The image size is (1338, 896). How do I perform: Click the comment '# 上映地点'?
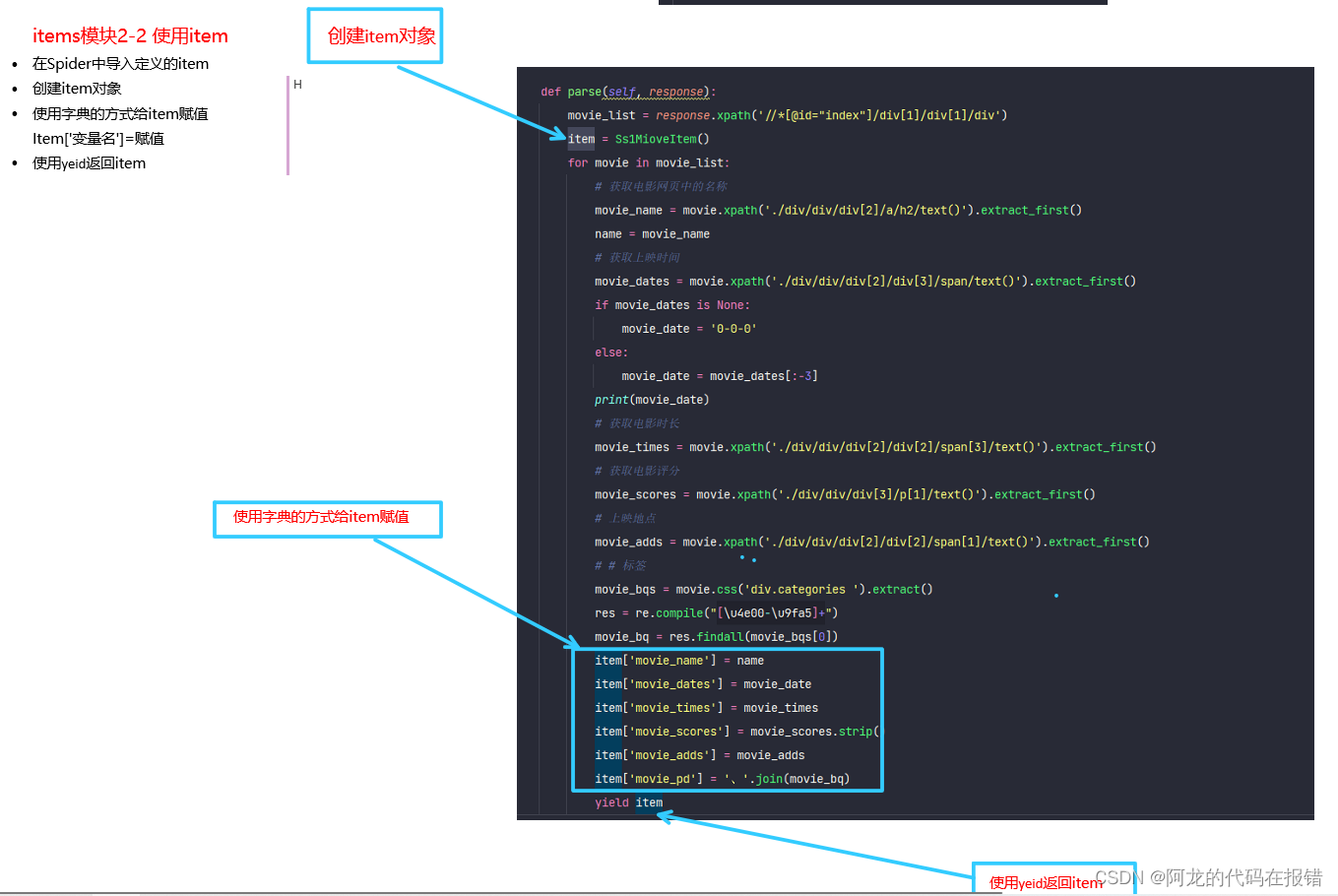pos(625,518)
